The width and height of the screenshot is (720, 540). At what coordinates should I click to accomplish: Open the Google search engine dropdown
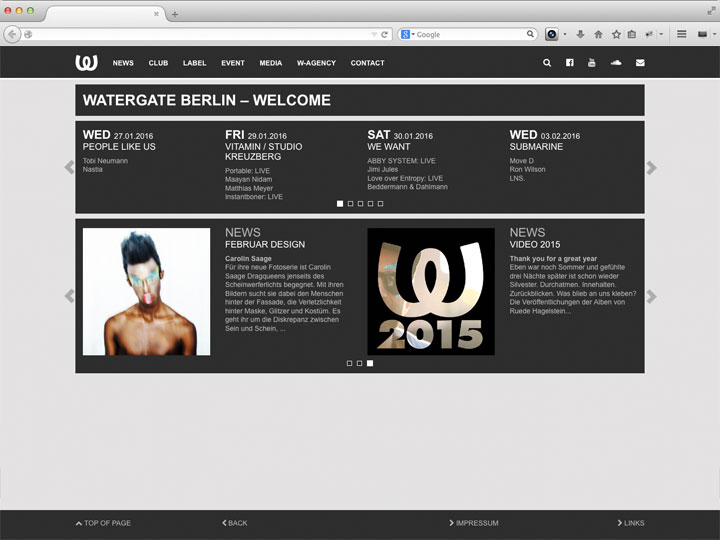click(408, 34)
